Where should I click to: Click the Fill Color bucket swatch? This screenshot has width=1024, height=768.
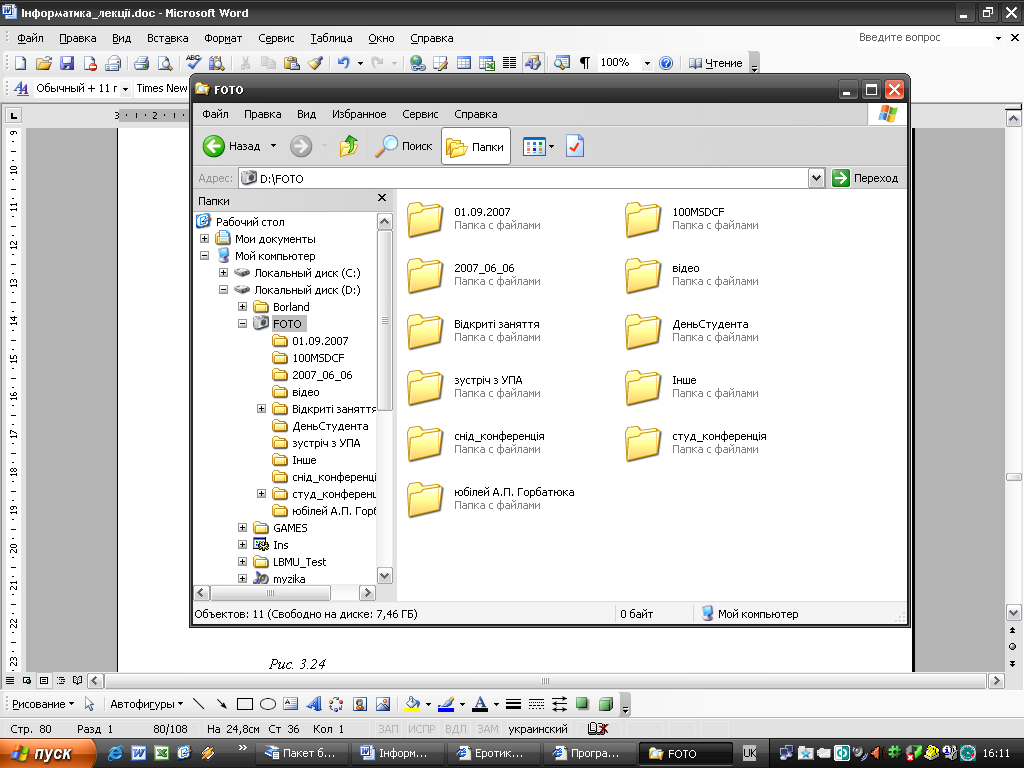click(x=413, y=704)
